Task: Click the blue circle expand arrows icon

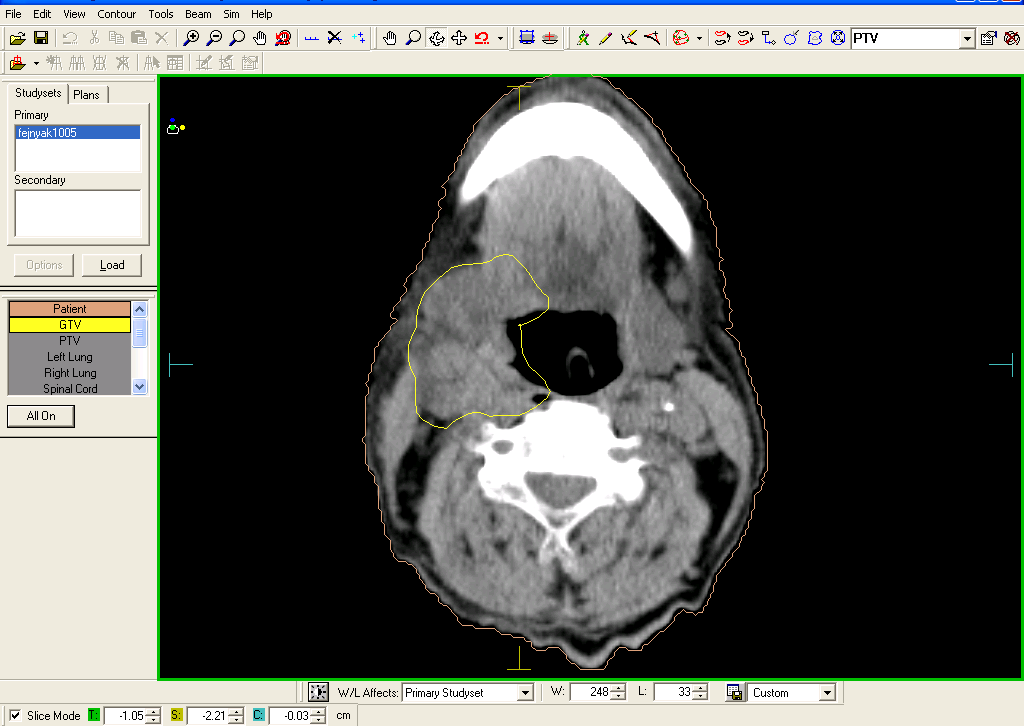Action: pyautogui.click(x=838, y=38)
